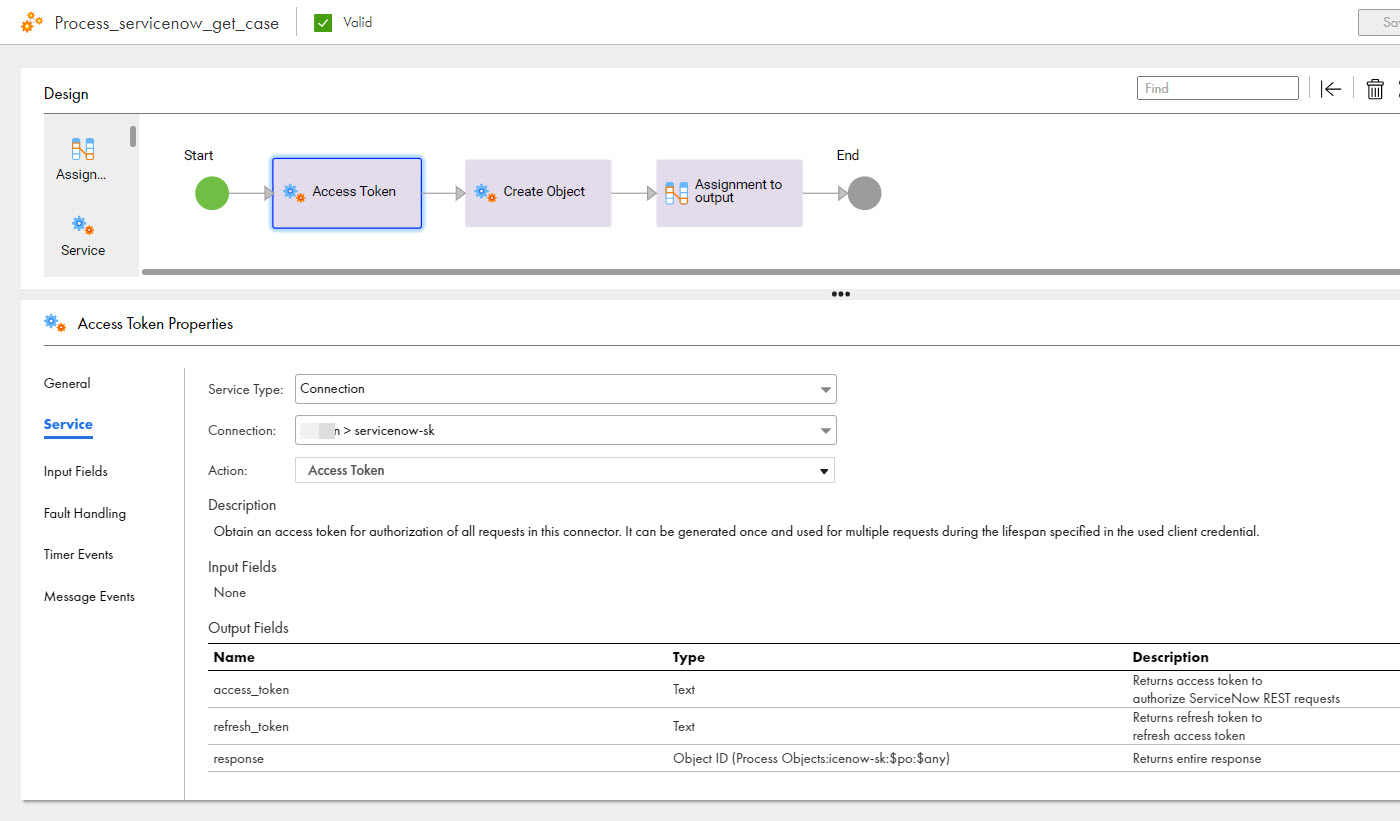Open the General properties tab
Image resolution: width=1400 pixels, height=821 pixels.
[x=67, y=383]
